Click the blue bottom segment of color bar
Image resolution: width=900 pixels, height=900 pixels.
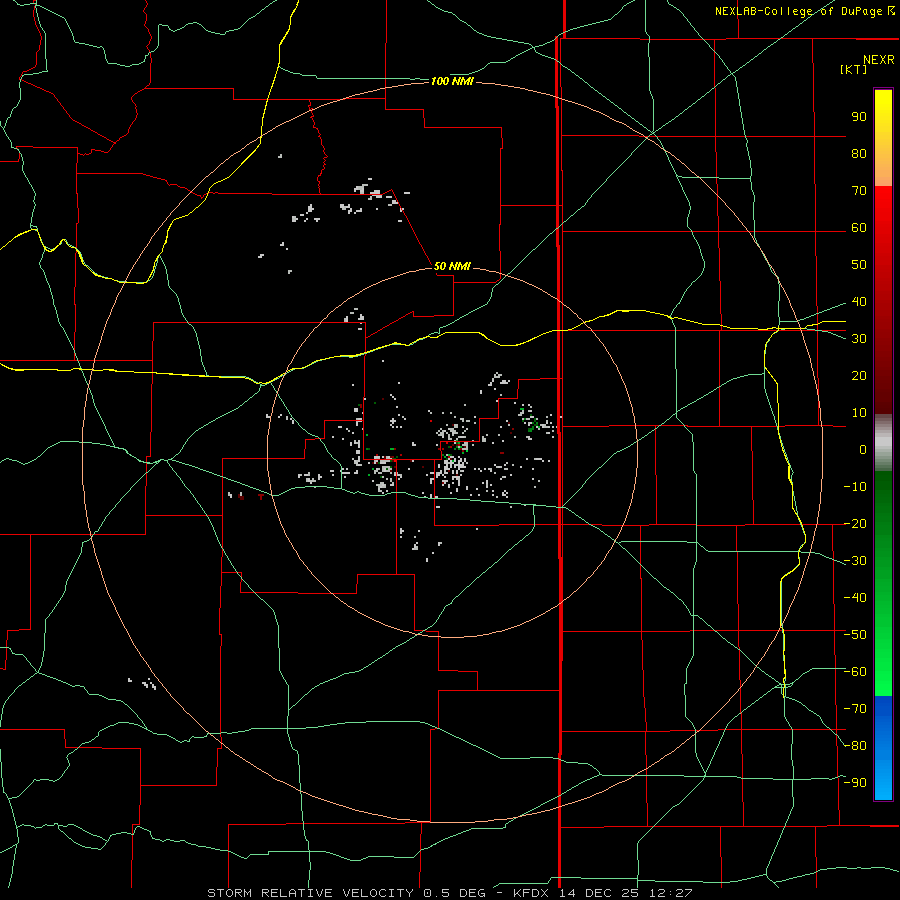point(883,748)
